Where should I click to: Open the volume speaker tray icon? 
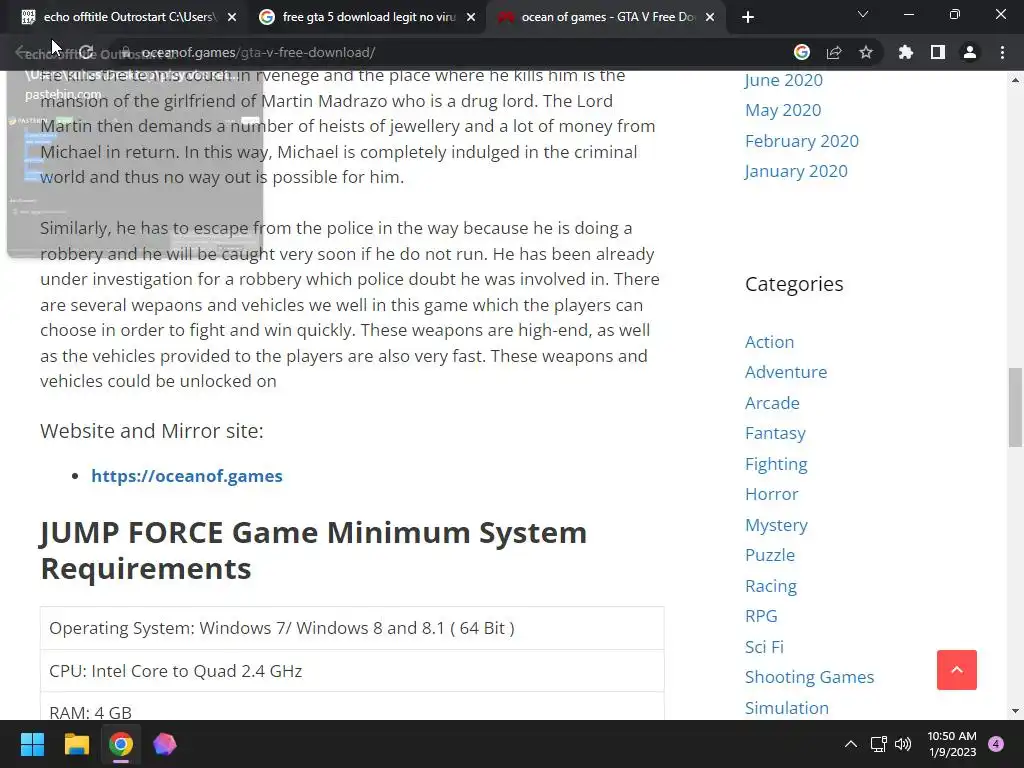click(x=903, y=744)
